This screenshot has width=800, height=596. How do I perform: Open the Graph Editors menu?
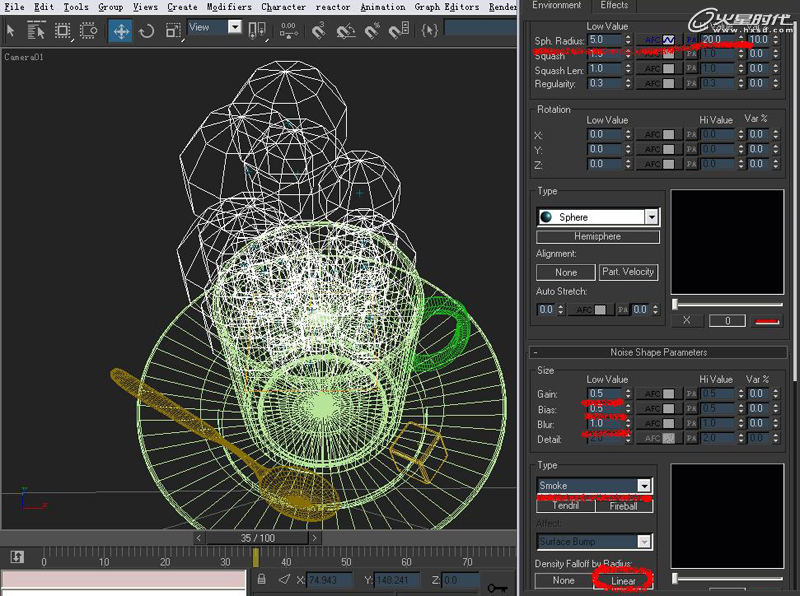[447, 7]
